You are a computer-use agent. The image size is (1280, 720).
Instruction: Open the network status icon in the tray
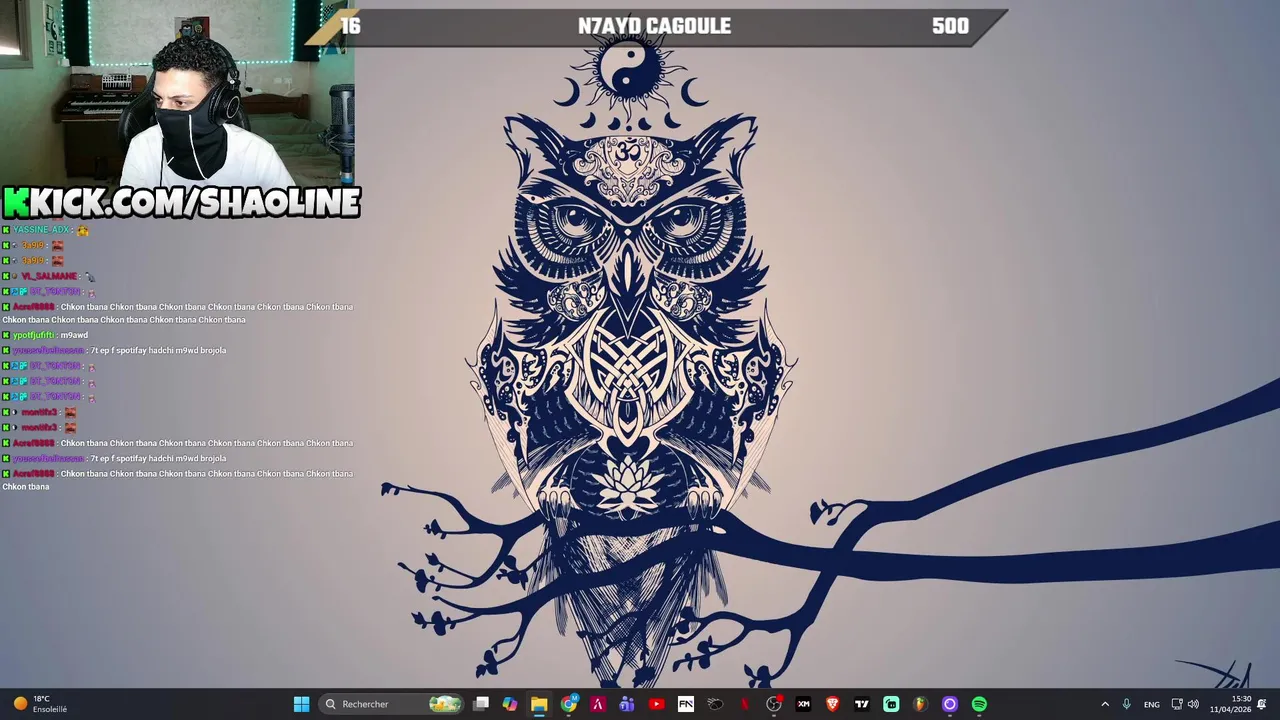(x=1177, y=704)
